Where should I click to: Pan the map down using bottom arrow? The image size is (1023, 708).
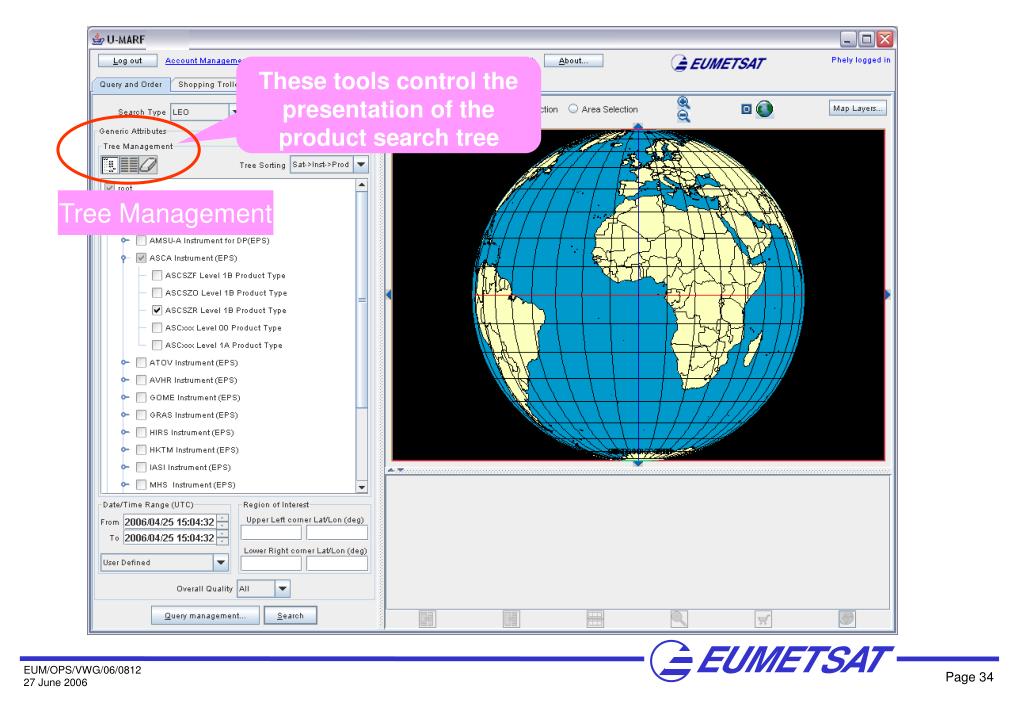[638, 463]
